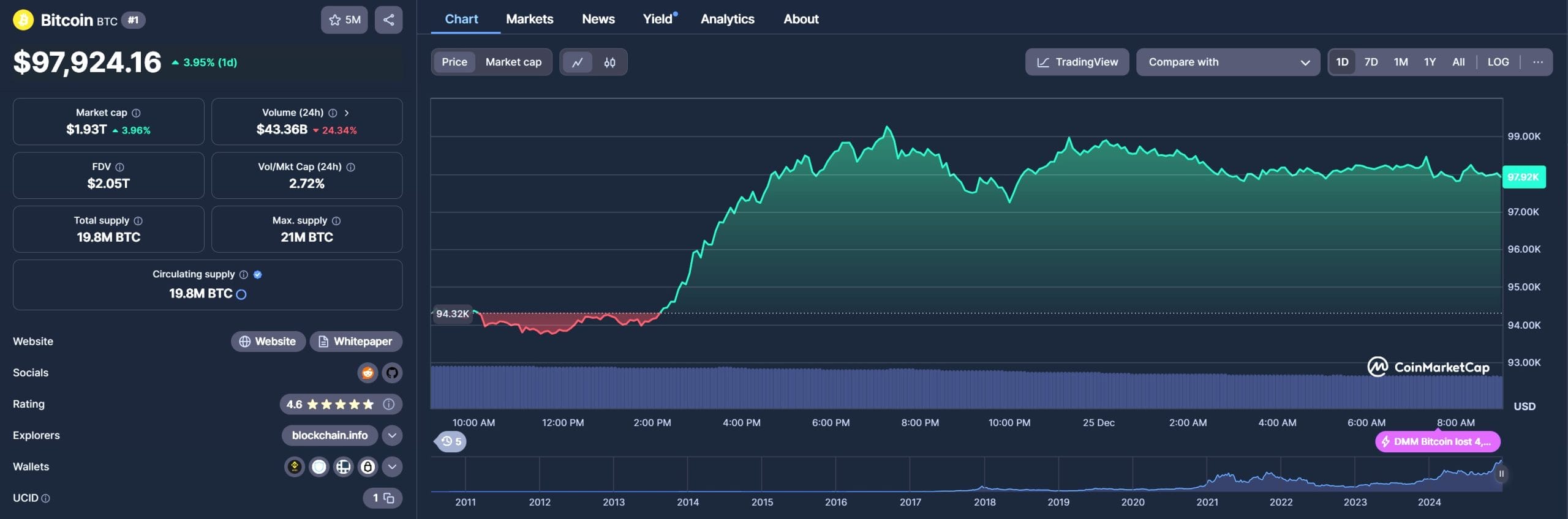The image size is (1568, 519).
Task: Switch to the Analytics tab
Action: click(x=727, y=19)
